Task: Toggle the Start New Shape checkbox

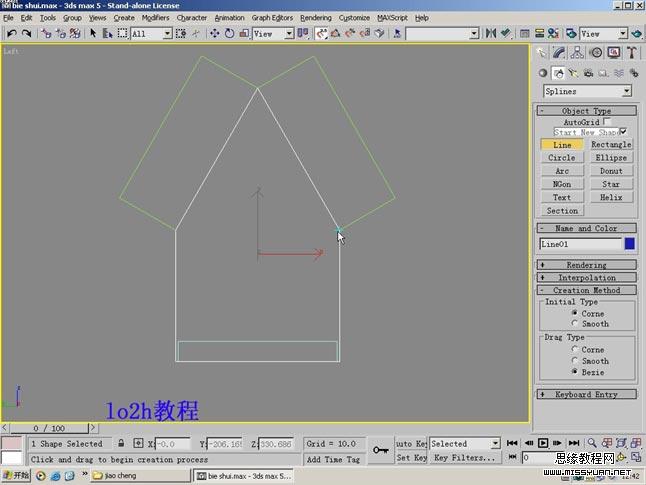Action: point(623,132)
